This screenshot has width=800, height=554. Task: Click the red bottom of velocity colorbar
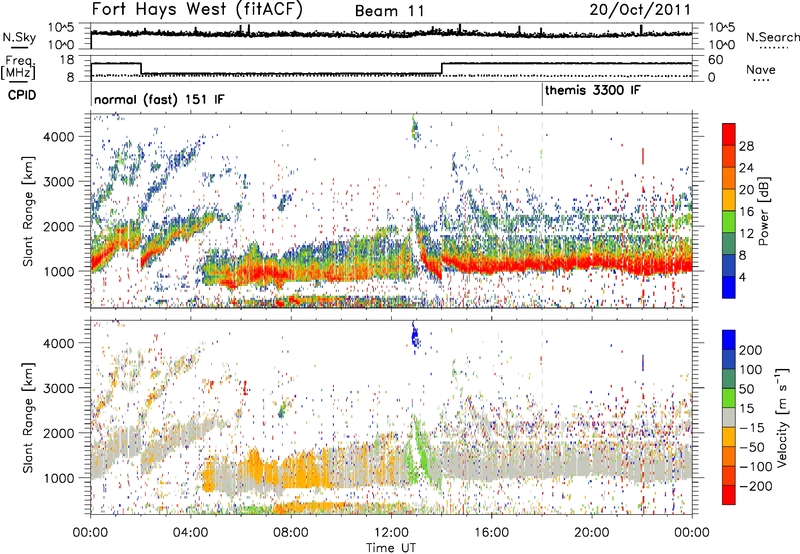[729, 495]
